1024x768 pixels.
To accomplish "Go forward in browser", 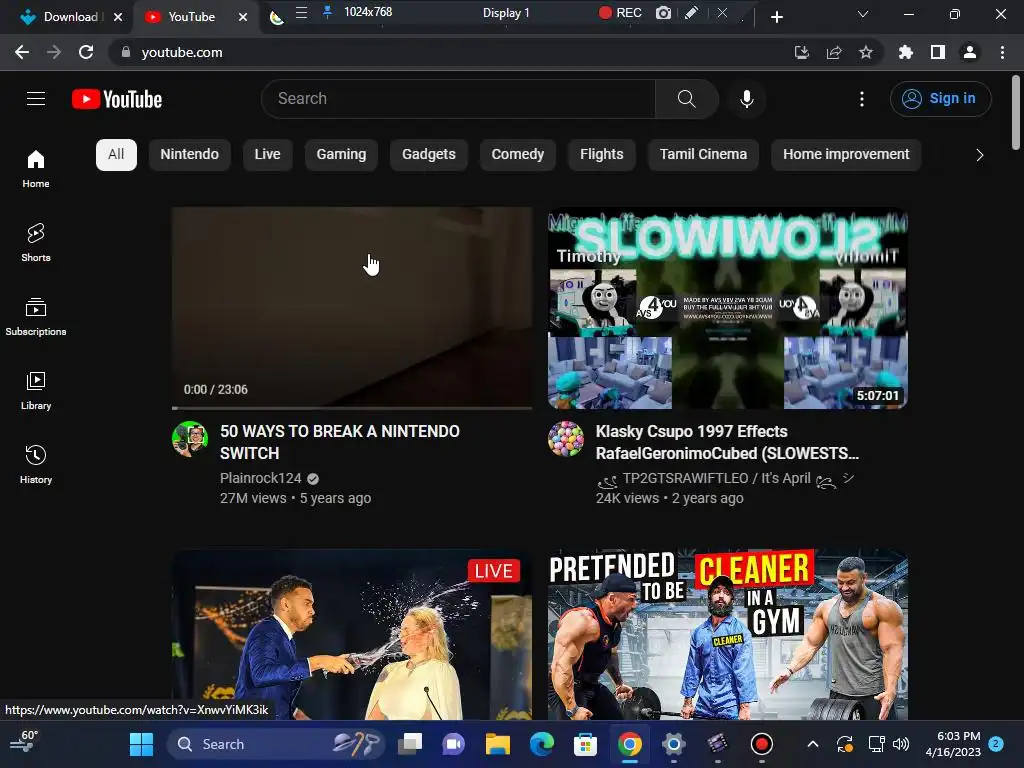I will pos(54,52).
